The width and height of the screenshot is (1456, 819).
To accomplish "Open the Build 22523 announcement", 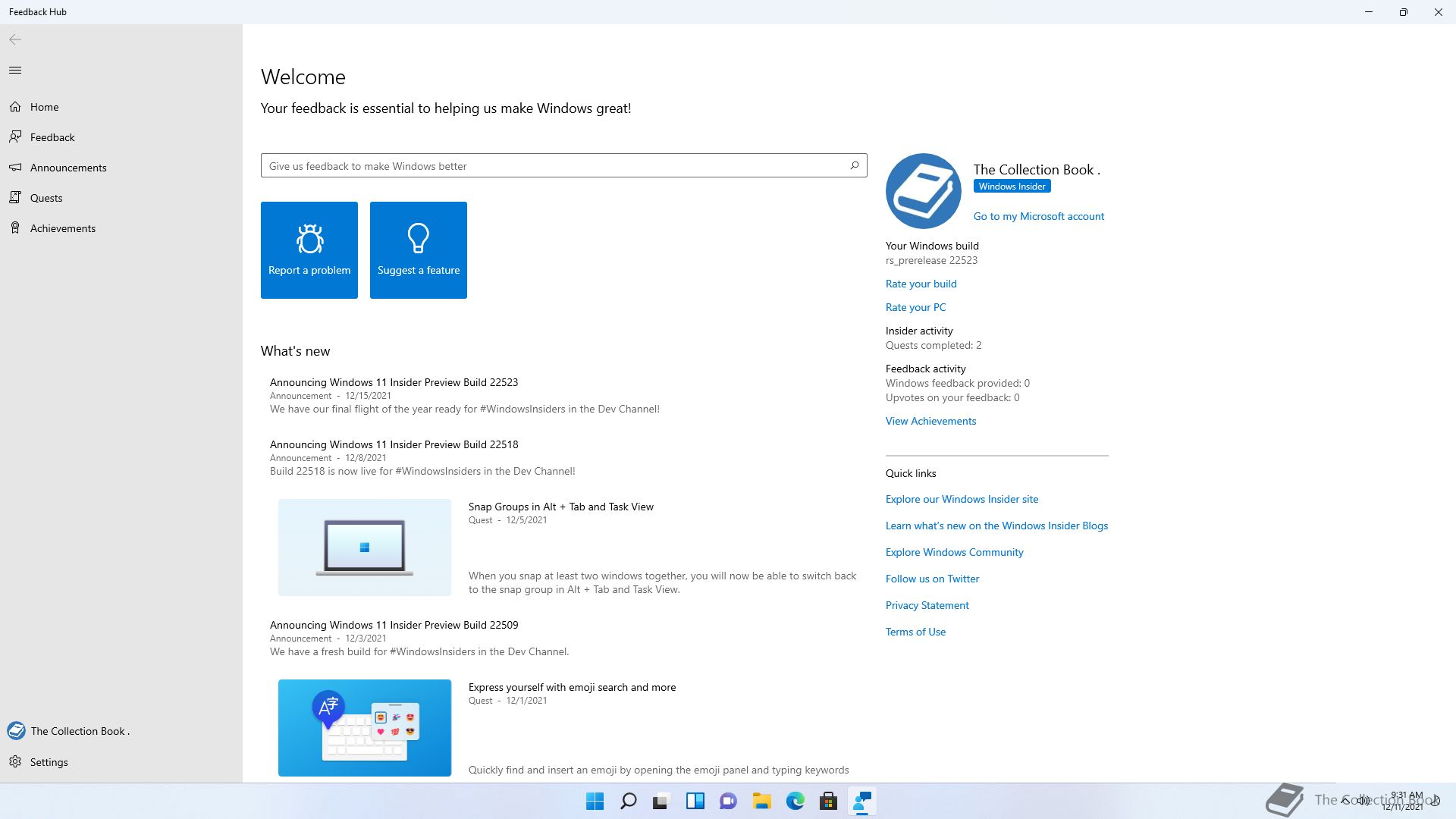I will click(x=394, y=382).
